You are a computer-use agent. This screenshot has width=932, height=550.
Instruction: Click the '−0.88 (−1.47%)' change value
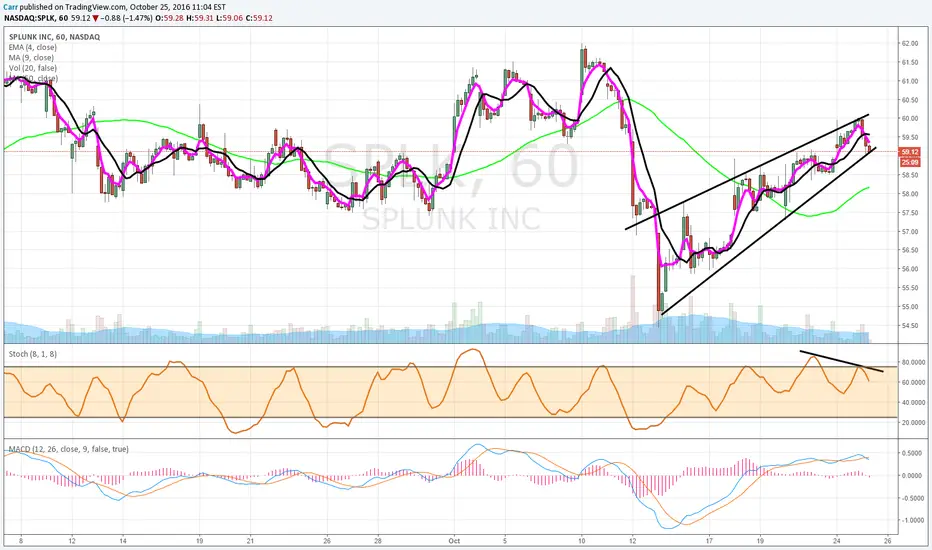(126, 18)
